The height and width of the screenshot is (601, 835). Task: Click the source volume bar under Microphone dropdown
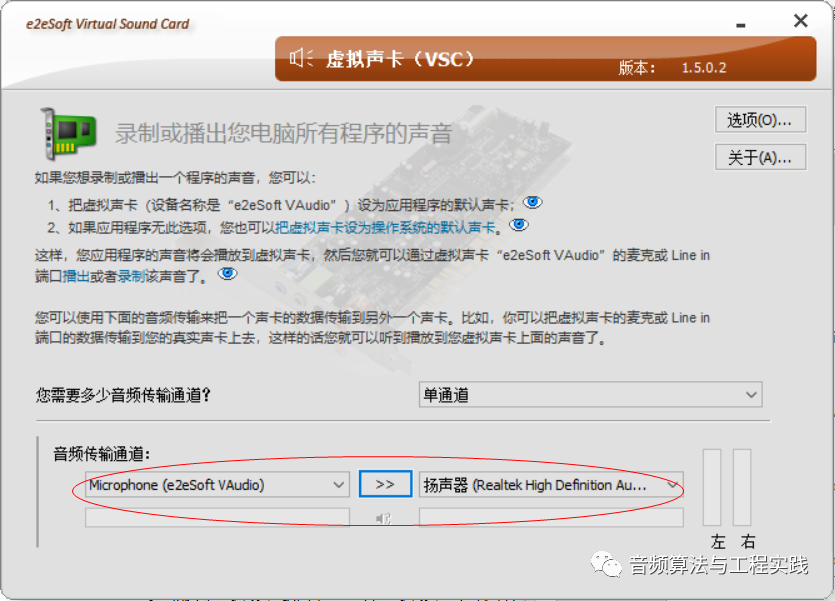[217, 517]
